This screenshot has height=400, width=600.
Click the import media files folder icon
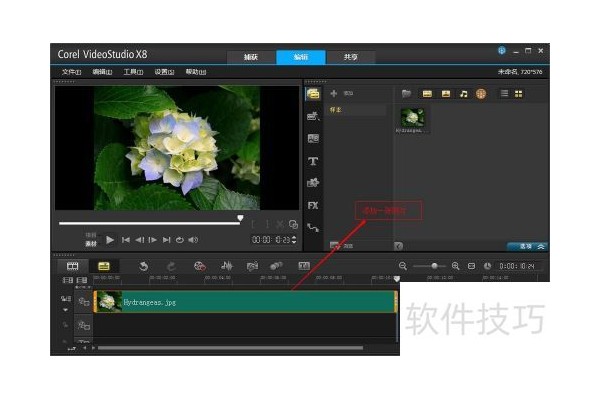click(x=406, y=93)
